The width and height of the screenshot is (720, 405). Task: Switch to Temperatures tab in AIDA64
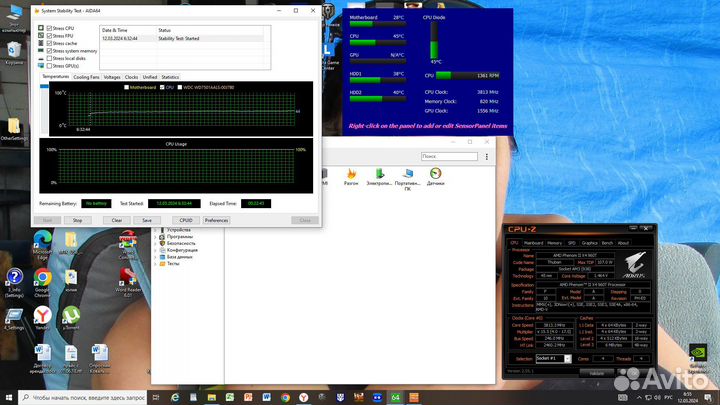click(56, 77)
